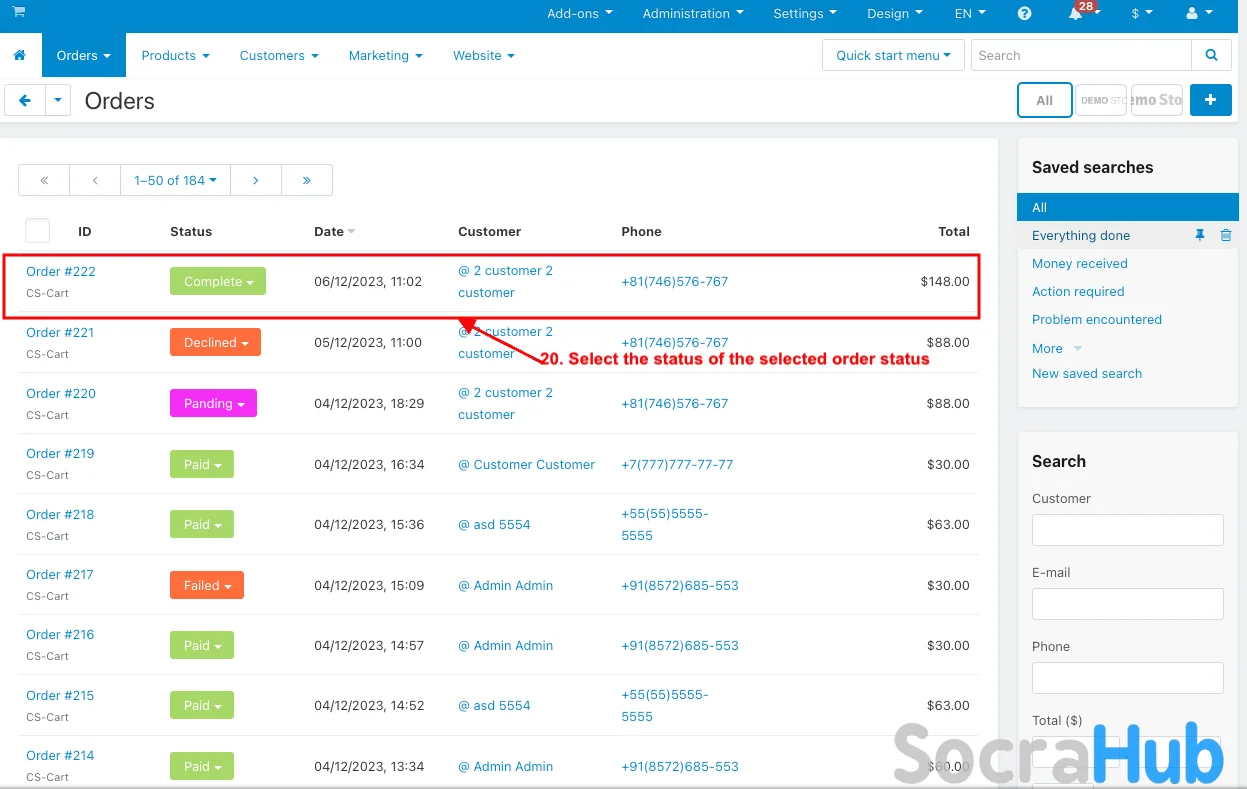Open the Administration menu
This screenshot has width=1247, height=789.
[692, 14]
